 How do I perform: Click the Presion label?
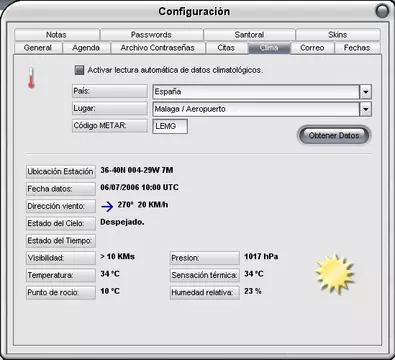click(205, 258)
